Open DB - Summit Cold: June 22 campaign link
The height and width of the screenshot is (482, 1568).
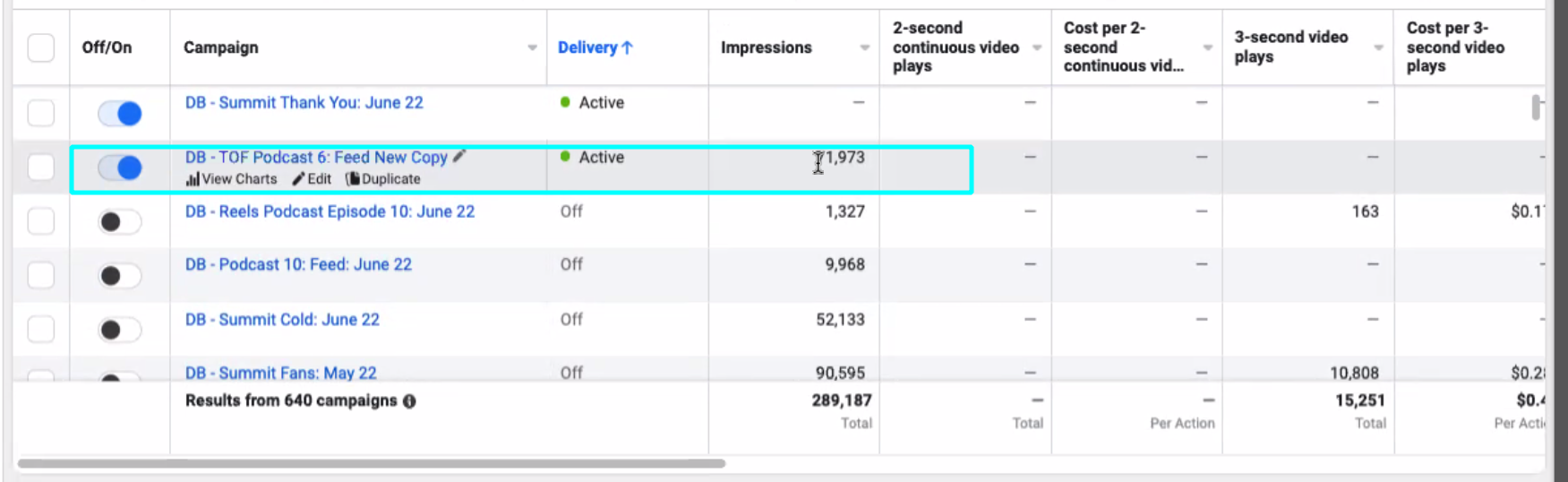[x=282, y=319]
